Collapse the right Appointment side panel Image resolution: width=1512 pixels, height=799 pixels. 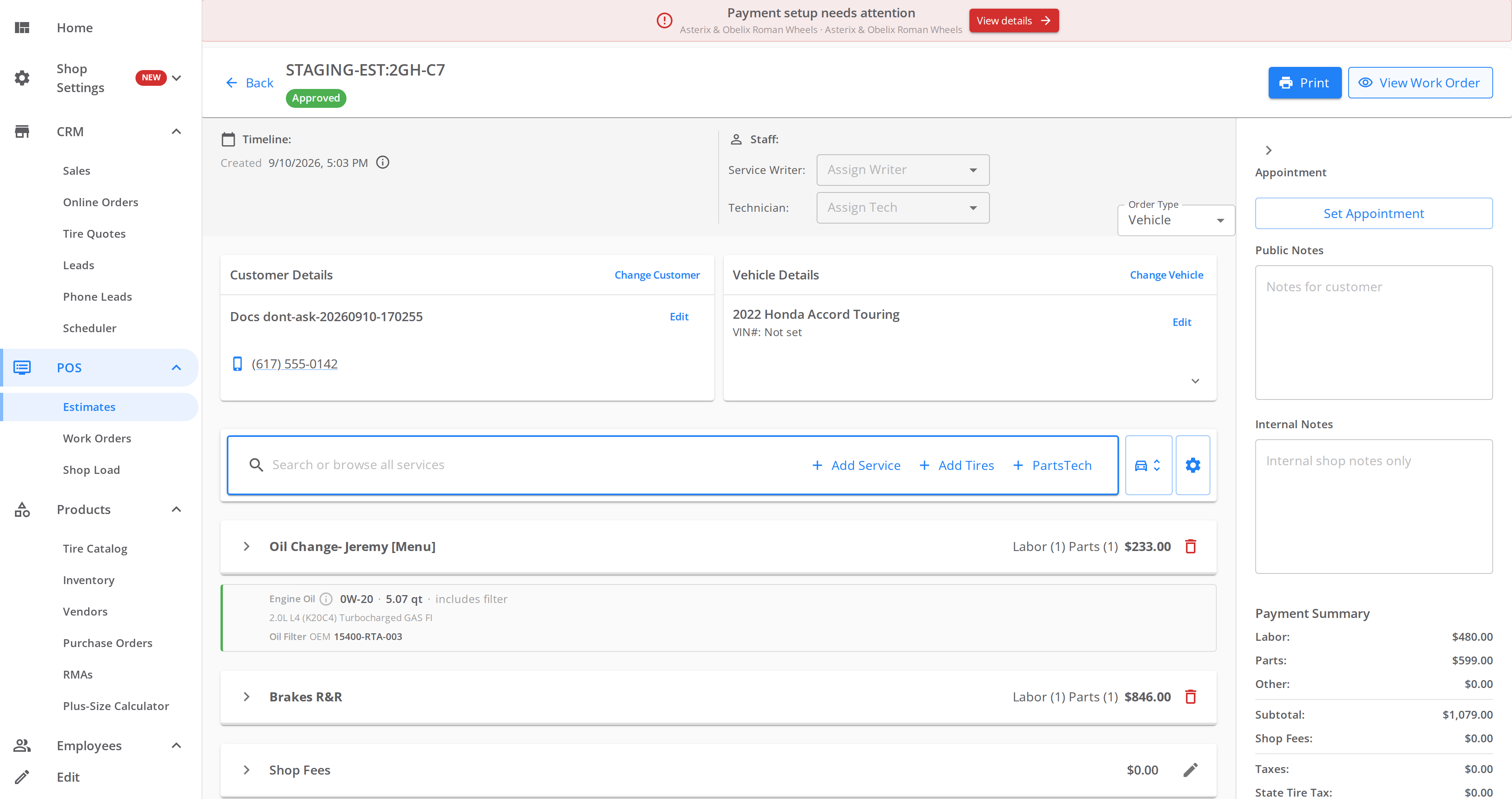click(x=1268, y=151)
